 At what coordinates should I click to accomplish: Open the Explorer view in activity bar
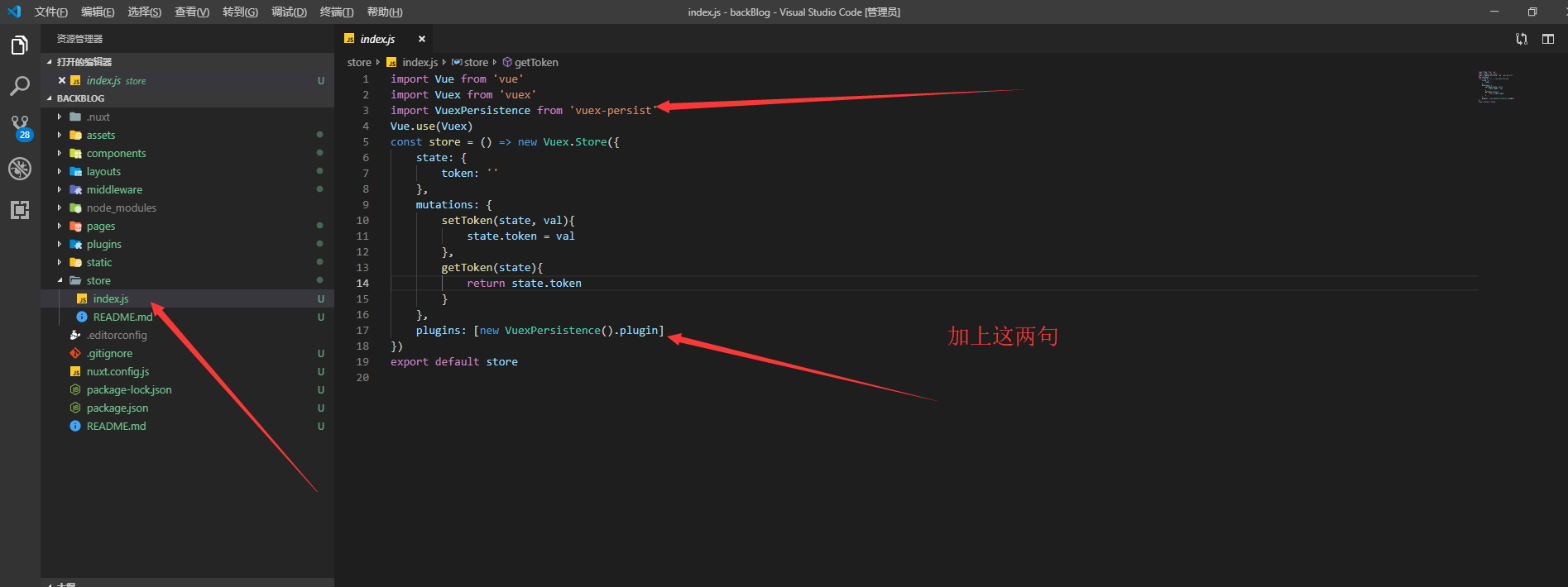pyautogui.click(x=20, y=45)
